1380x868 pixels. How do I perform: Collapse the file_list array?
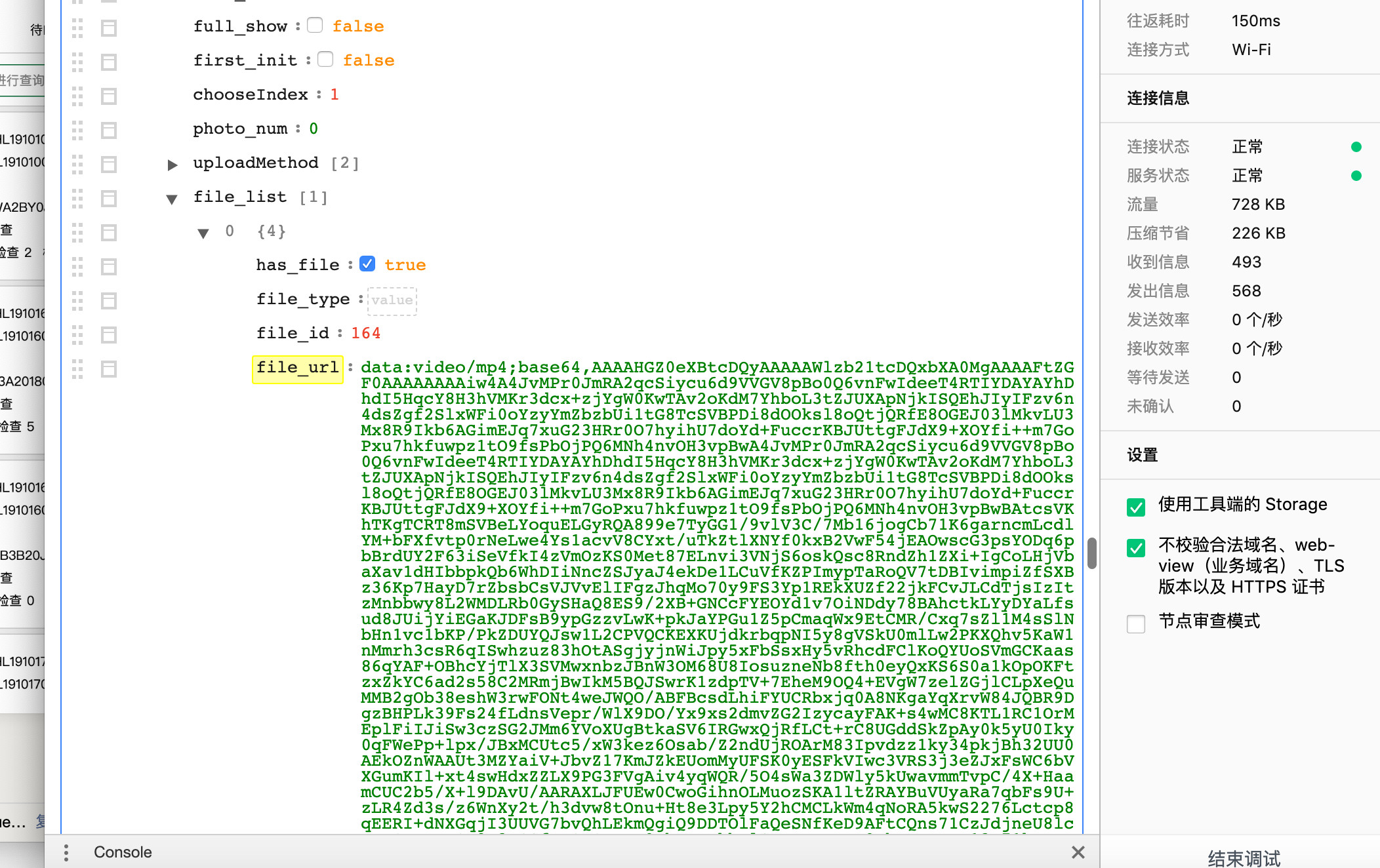(x=172, y=199)
